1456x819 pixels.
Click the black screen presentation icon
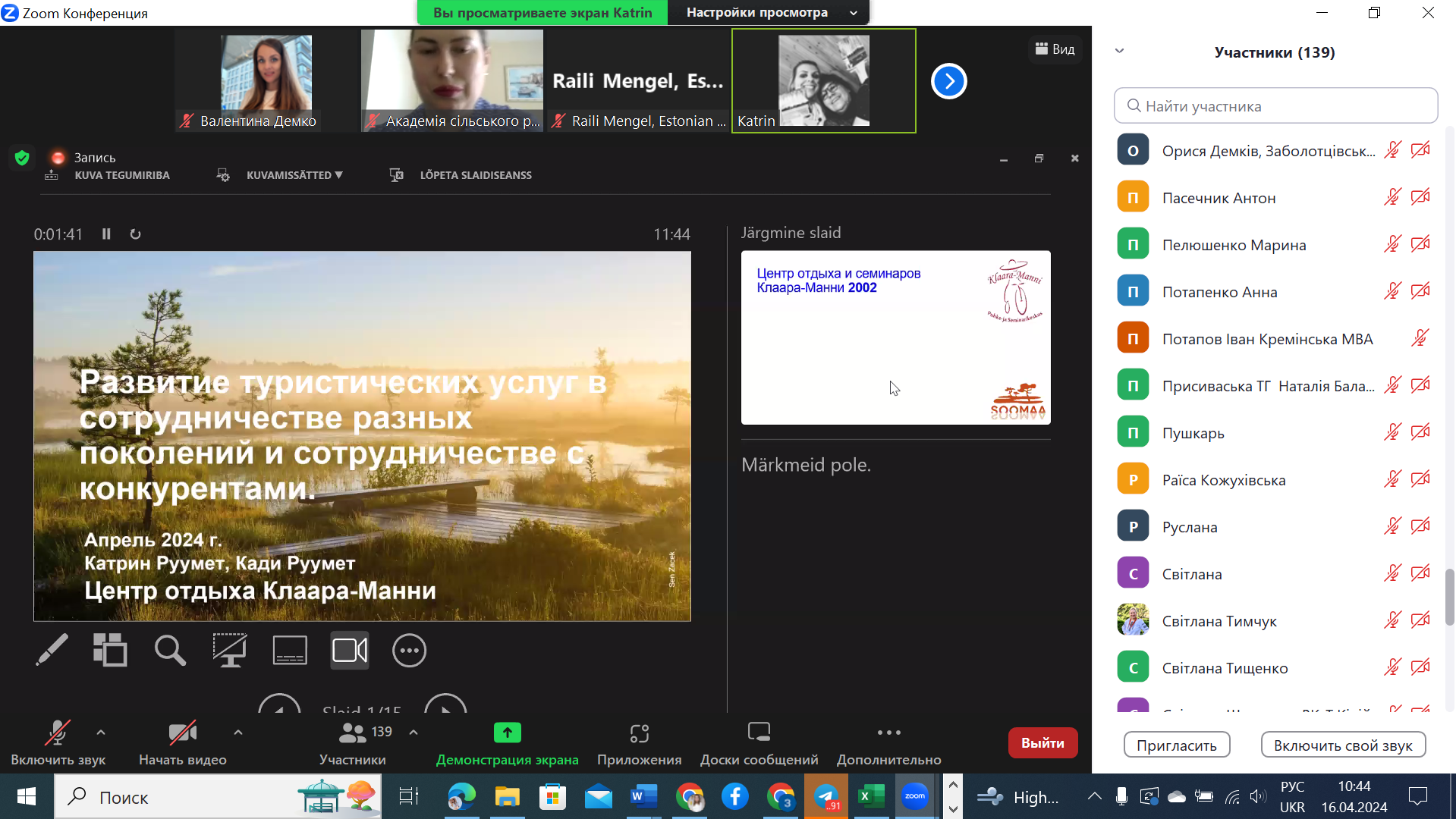tap(229, 650)
